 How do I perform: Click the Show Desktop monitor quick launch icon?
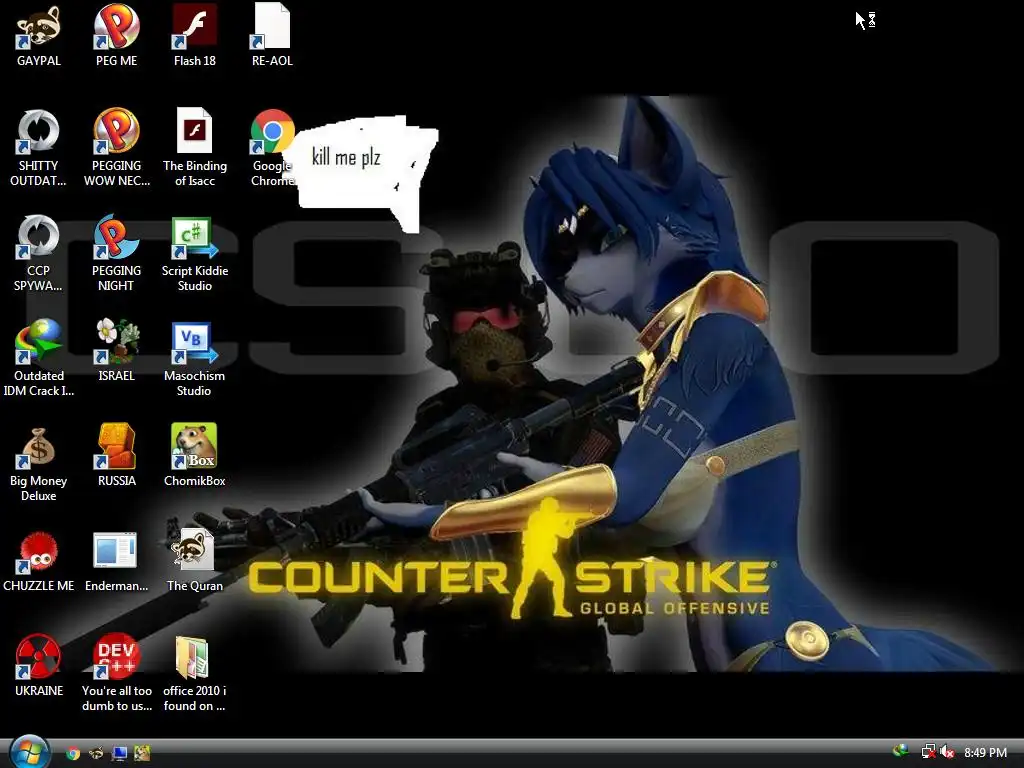[119, 754]
